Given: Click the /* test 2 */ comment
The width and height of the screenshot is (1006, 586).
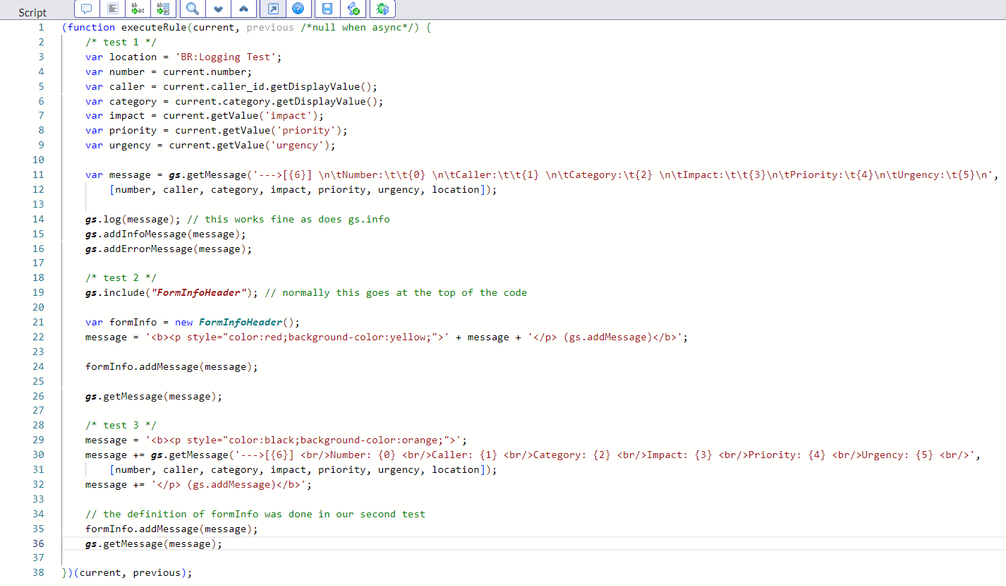Looking at the screenshot, I should point(121,277).
